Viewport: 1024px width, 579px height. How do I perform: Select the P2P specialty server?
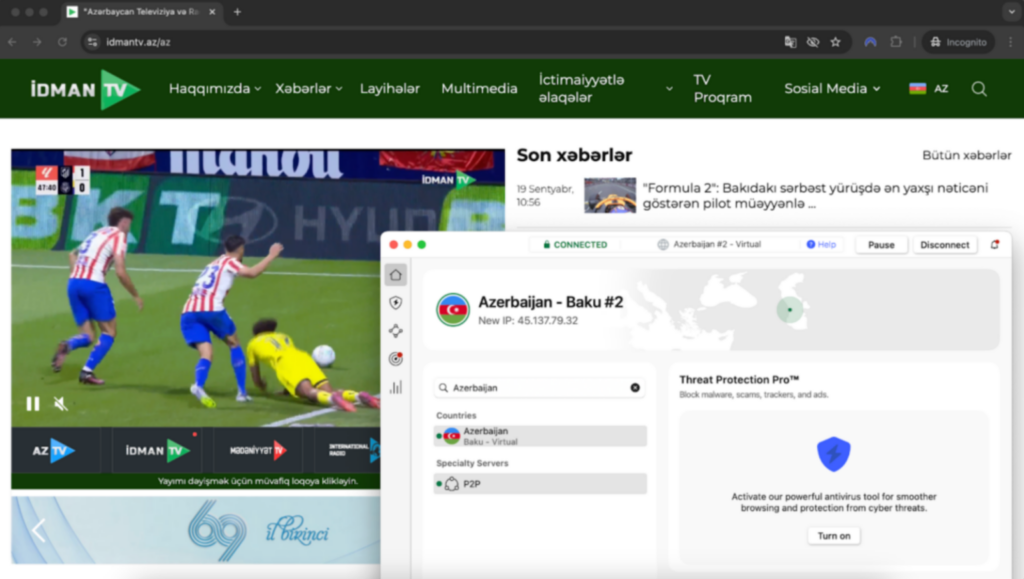[x=540, y=484]
